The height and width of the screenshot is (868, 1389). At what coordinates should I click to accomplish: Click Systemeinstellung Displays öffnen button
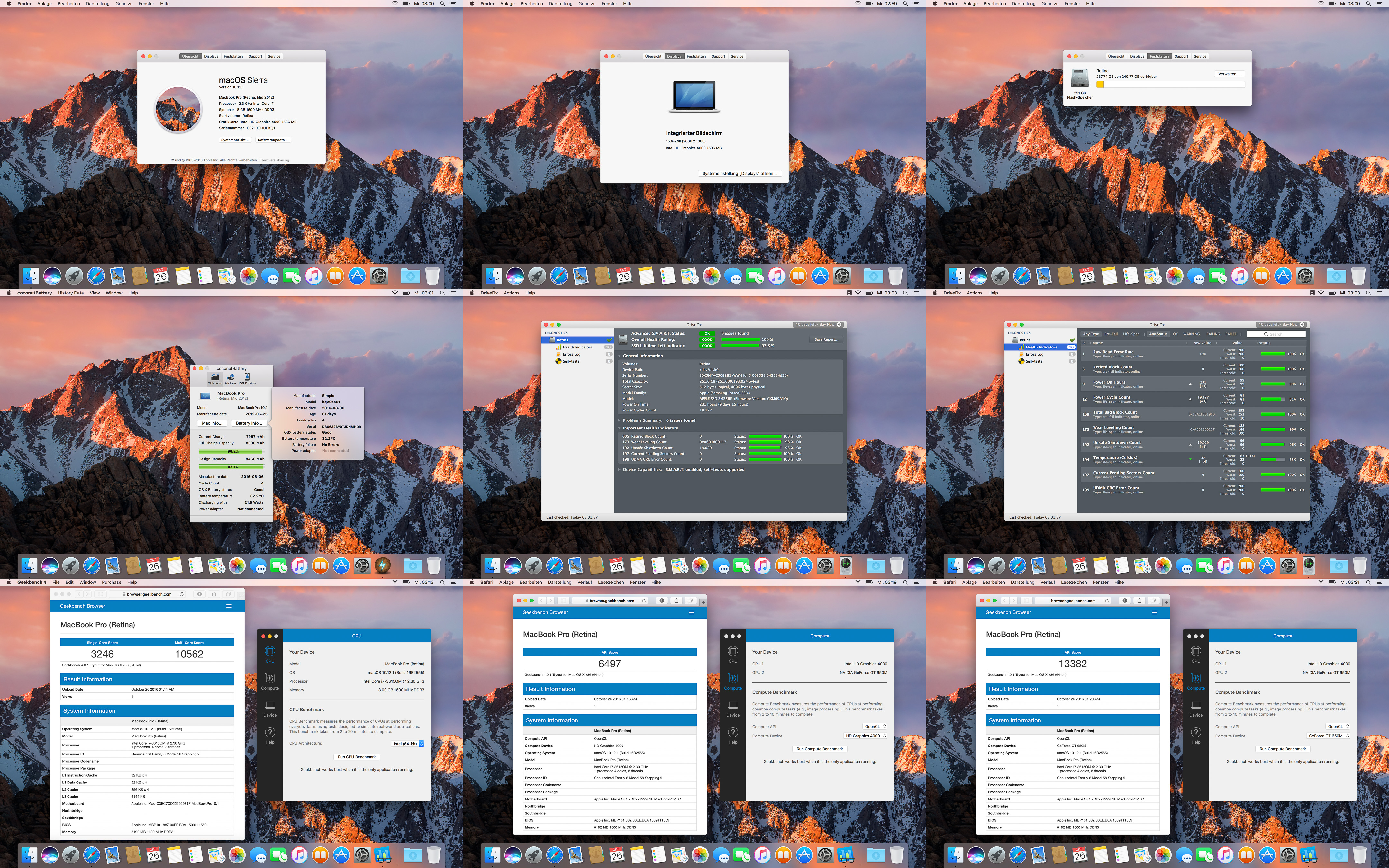[x=740, y=173]
